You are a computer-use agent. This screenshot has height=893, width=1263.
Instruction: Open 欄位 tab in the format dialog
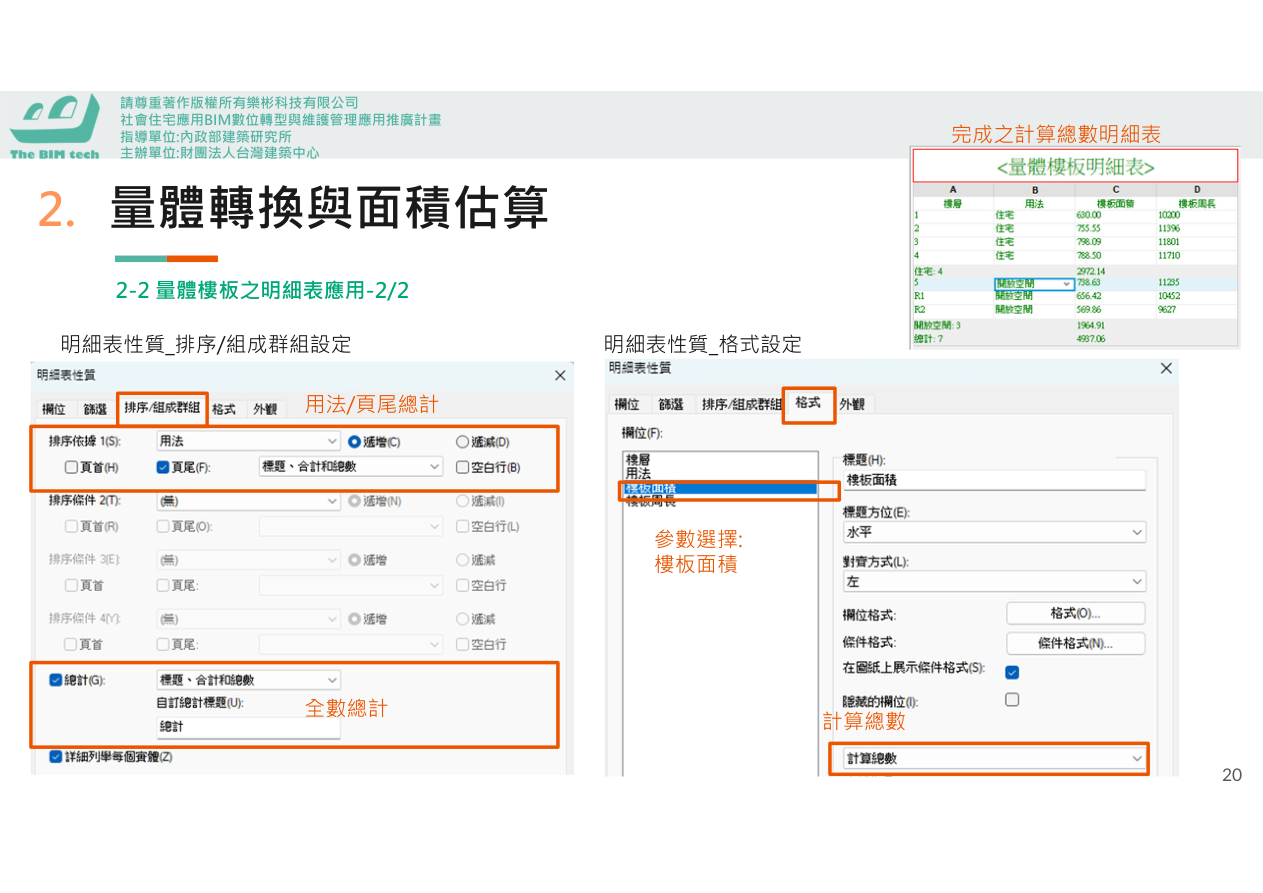pos(627,404)
